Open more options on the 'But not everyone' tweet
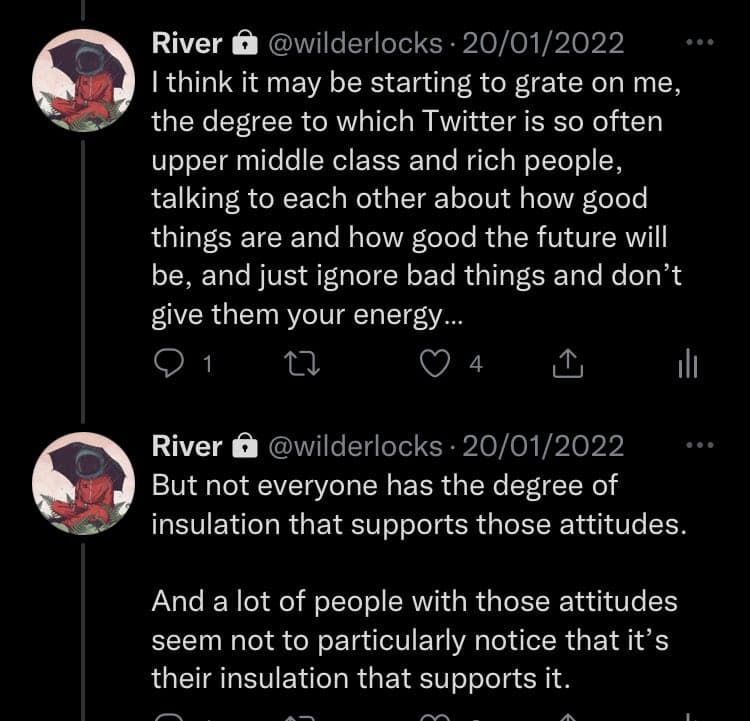 (x=700, y=445)
